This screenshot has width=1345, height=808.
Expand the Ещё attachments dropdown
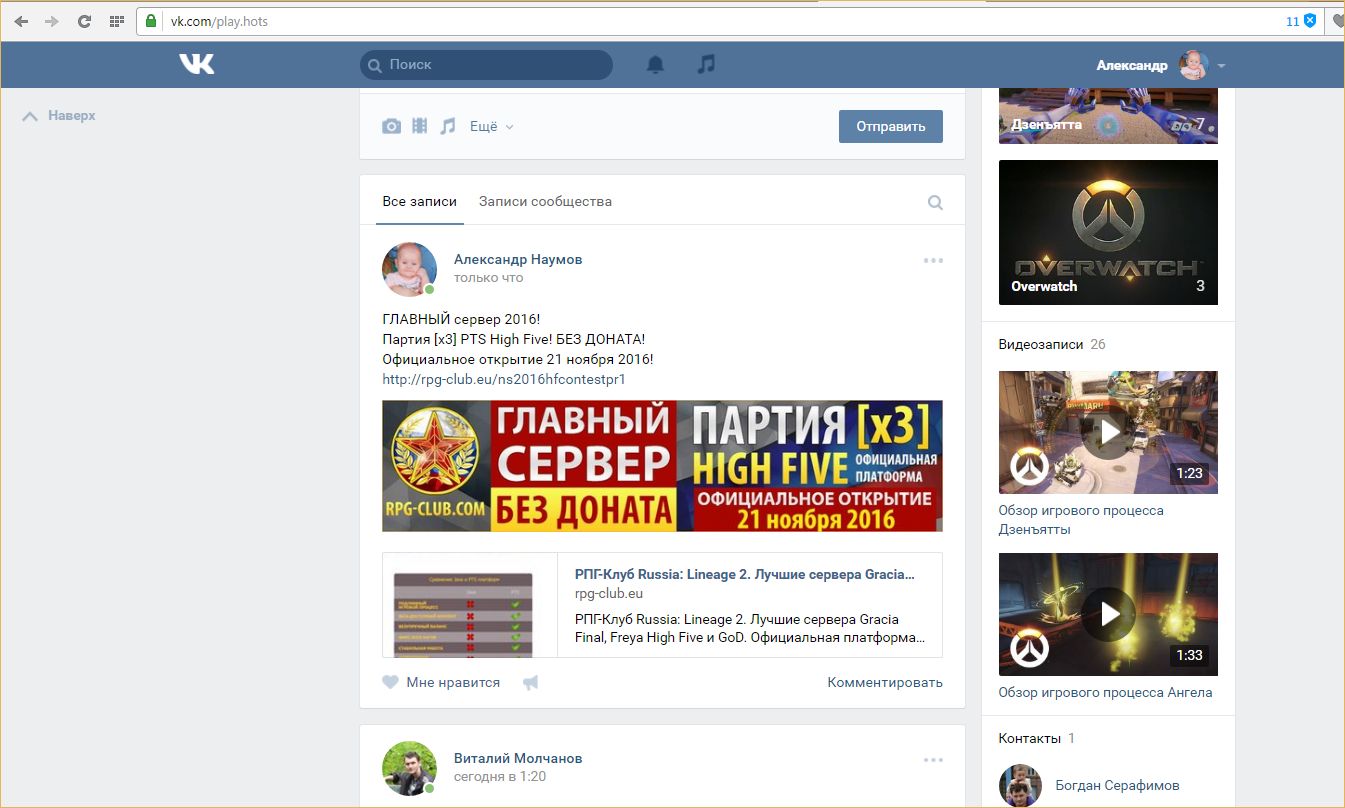pyautogui.click(x=492, y=126)
